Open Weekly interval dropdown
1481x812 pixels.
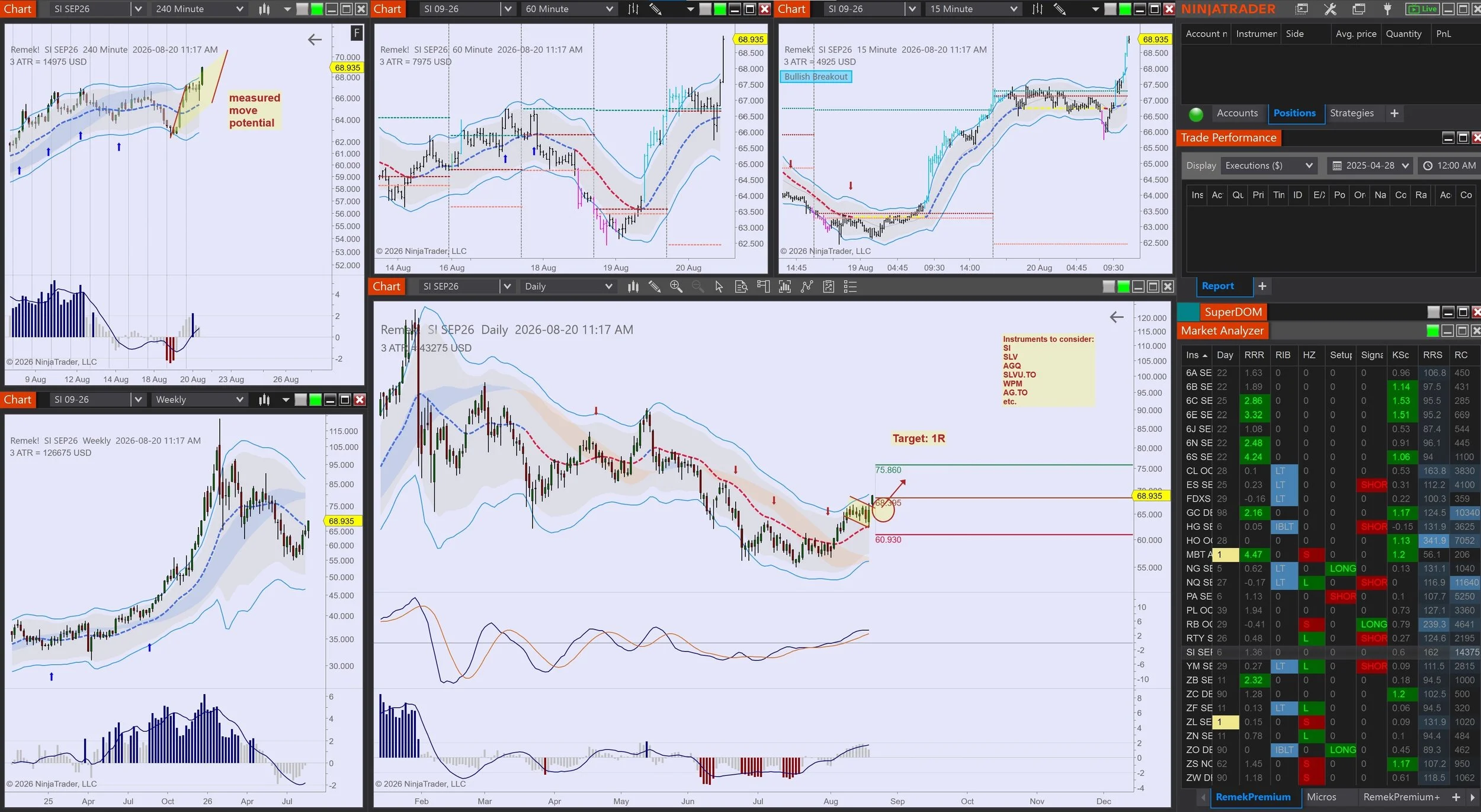[199, 400]
